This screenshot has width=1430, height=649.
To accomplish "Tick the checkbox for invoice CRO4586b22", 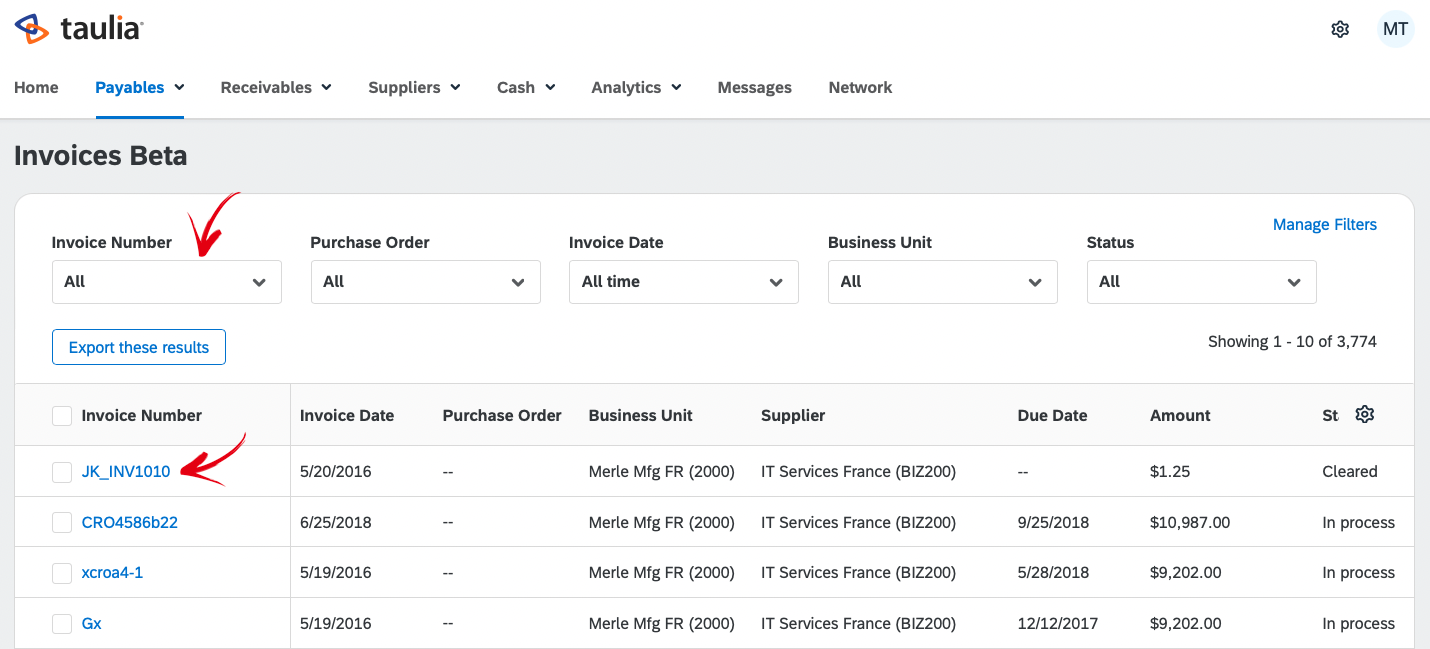I will [x=62, y=522].
